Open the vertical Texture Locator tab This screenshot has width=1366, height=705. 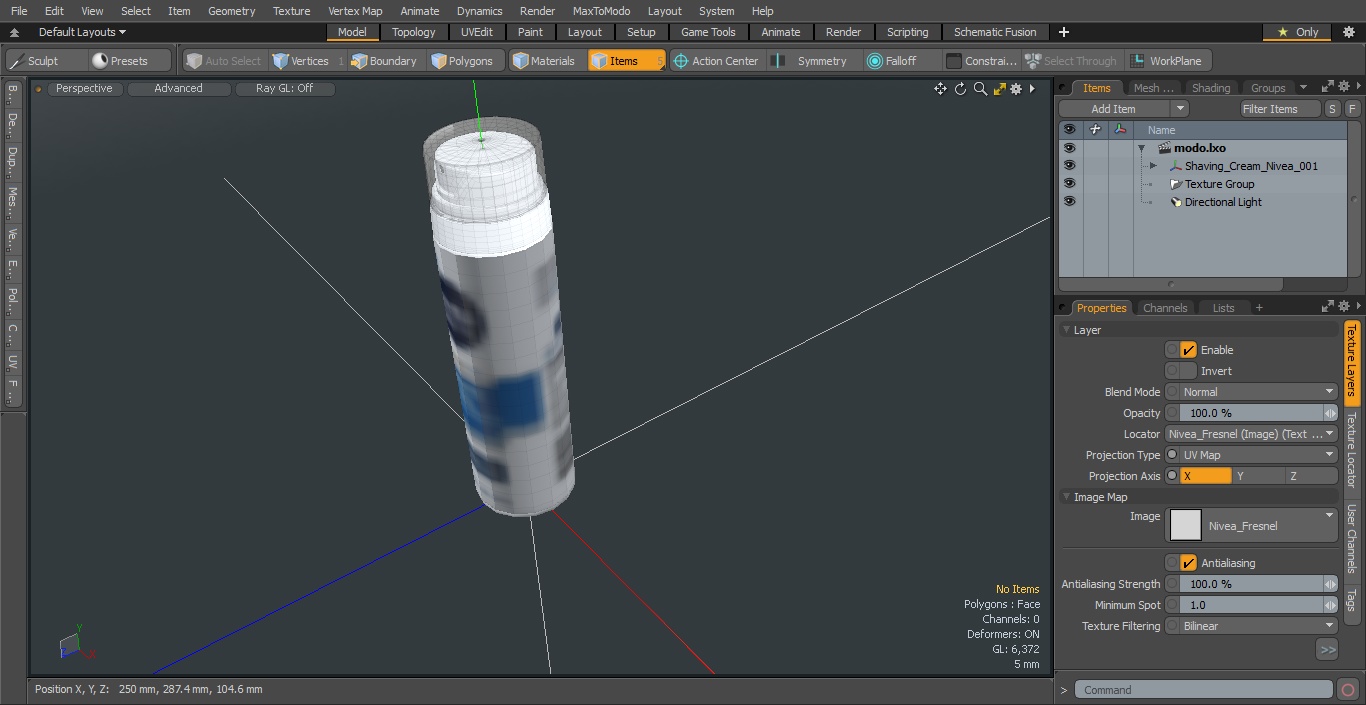[1351, 450]
